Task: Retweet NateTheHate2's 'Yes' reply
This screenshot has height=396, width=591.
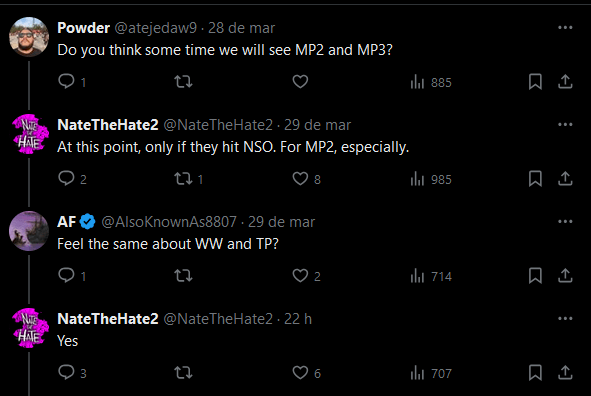Action: [x=184, y=373]
